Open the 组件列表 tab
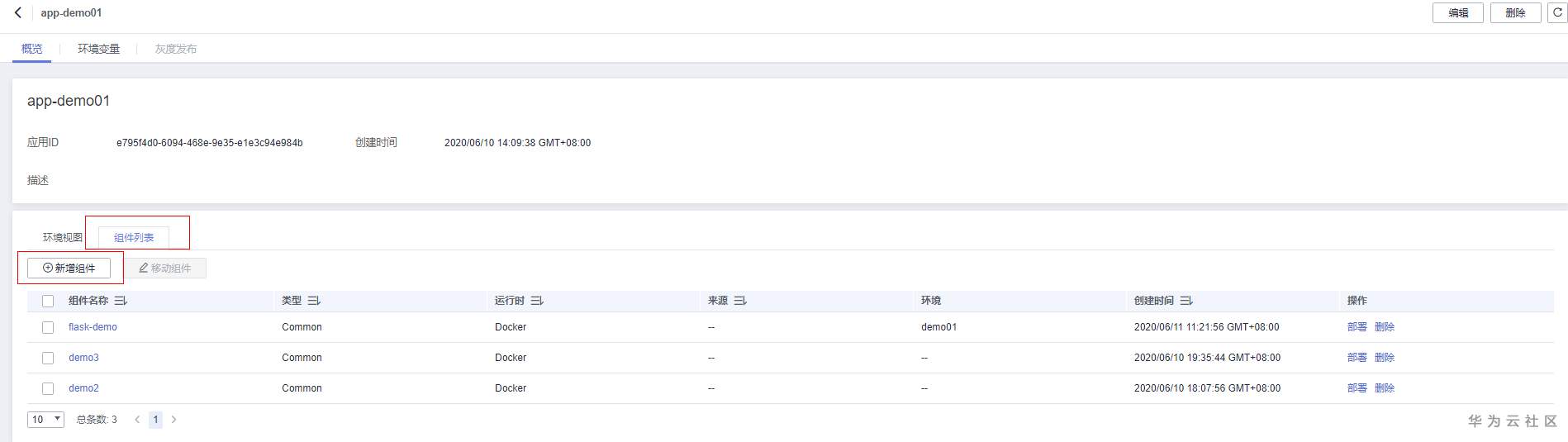Screen dimensions: 1568x442 [x=134, y=238]
